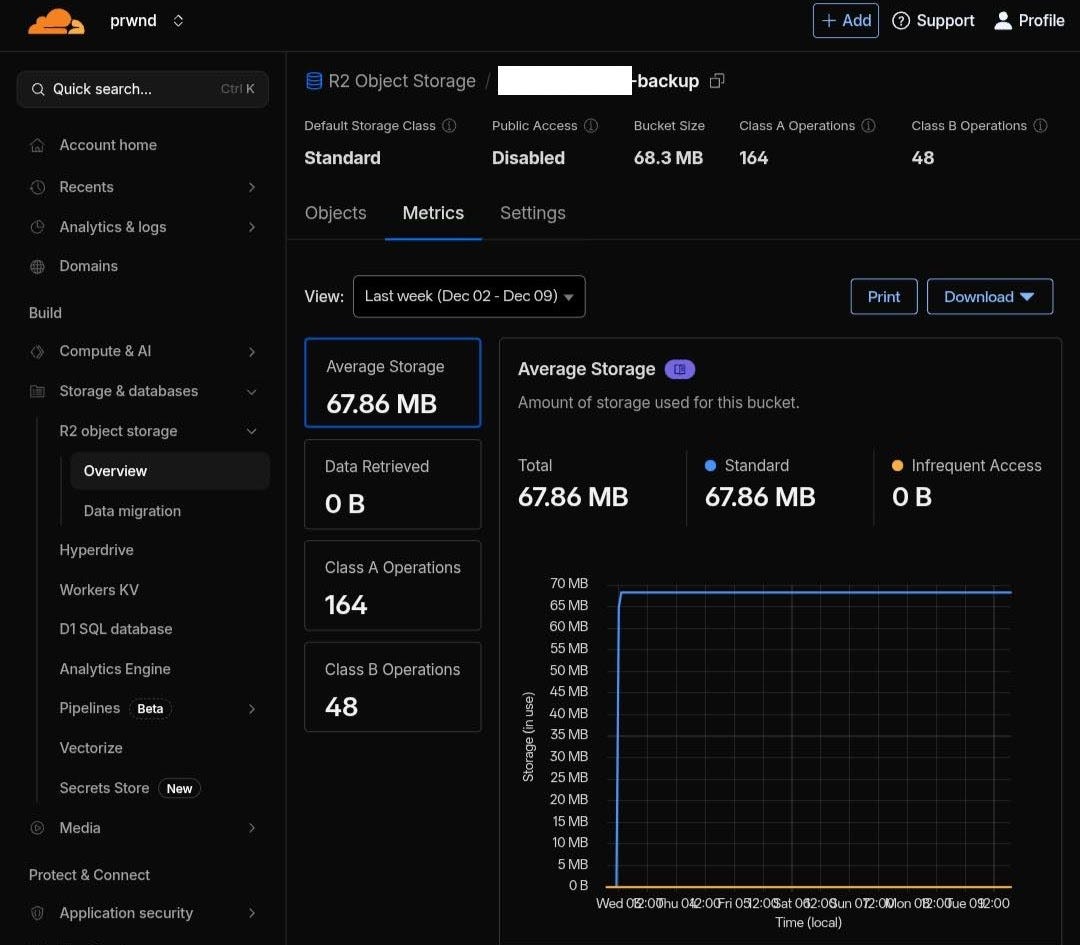Expand Pipelines Beta chevron

[x=251, y=709]
